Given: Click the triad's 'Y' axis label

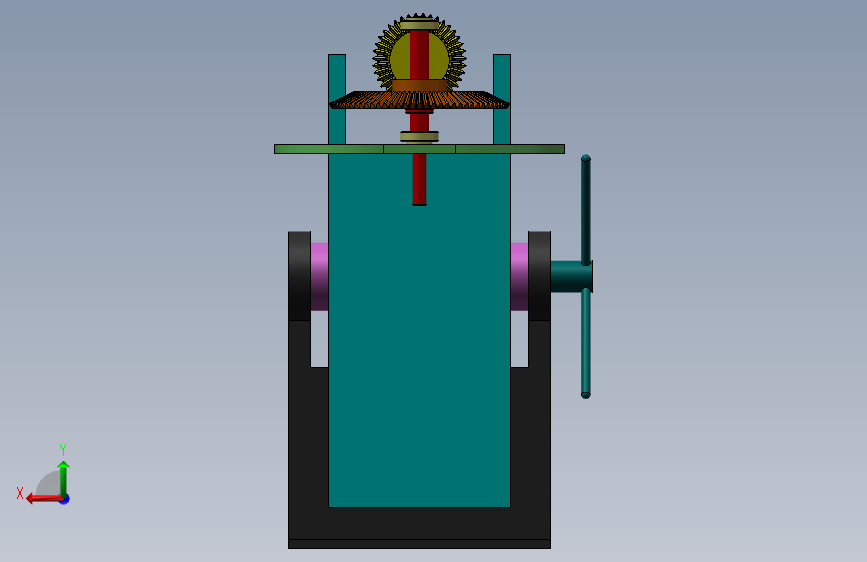Looking at the screenshot, I should click(63, 449).
